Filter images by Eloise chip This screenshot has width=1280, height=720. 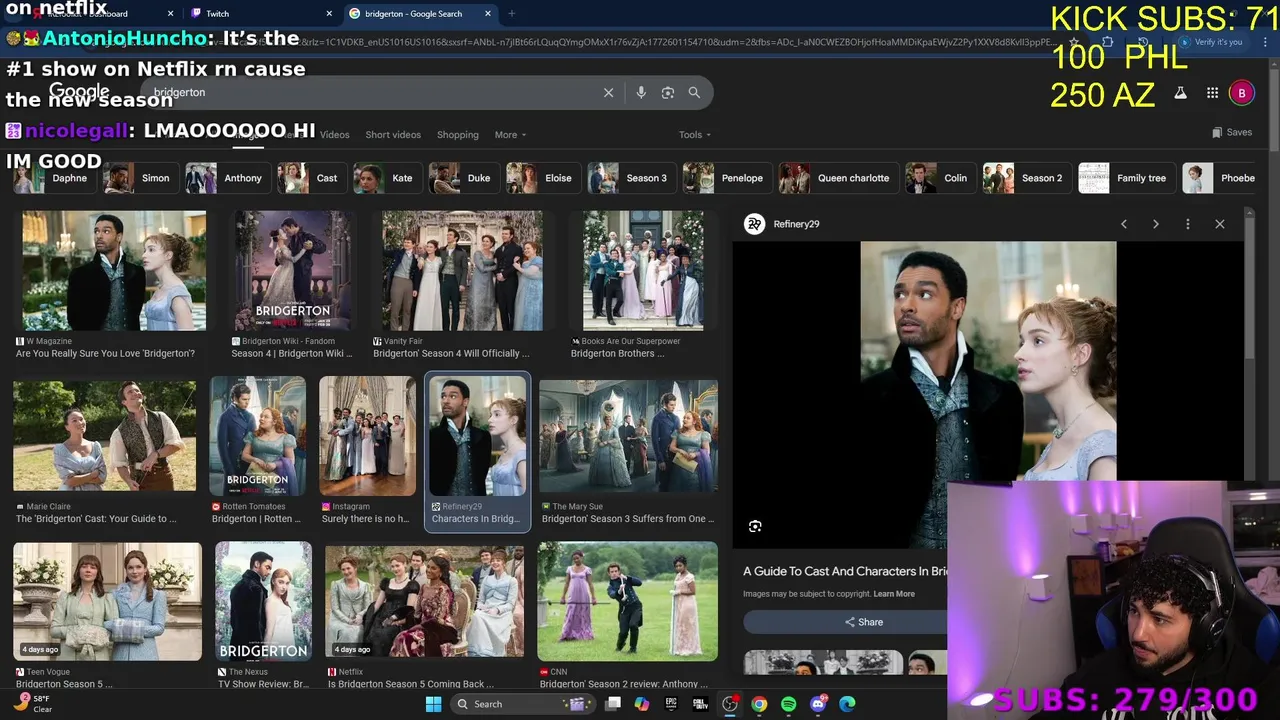pos(543,178)
